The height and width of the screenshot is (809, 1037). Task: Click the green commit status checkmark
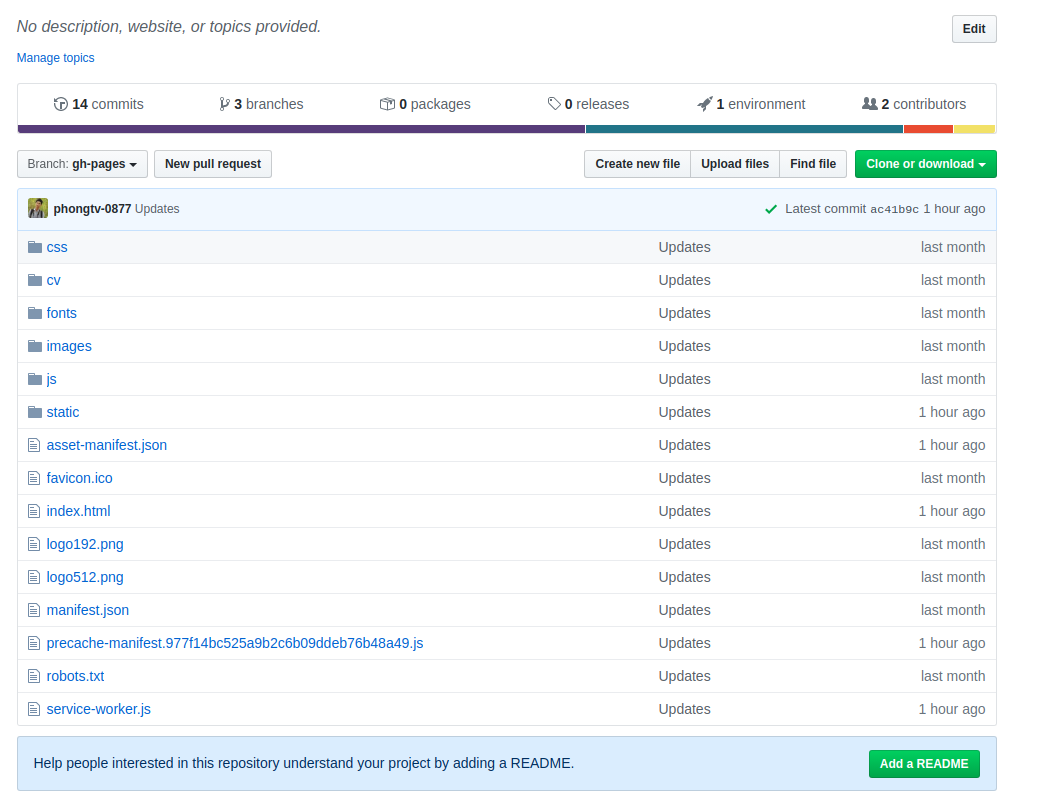[771, 209]
